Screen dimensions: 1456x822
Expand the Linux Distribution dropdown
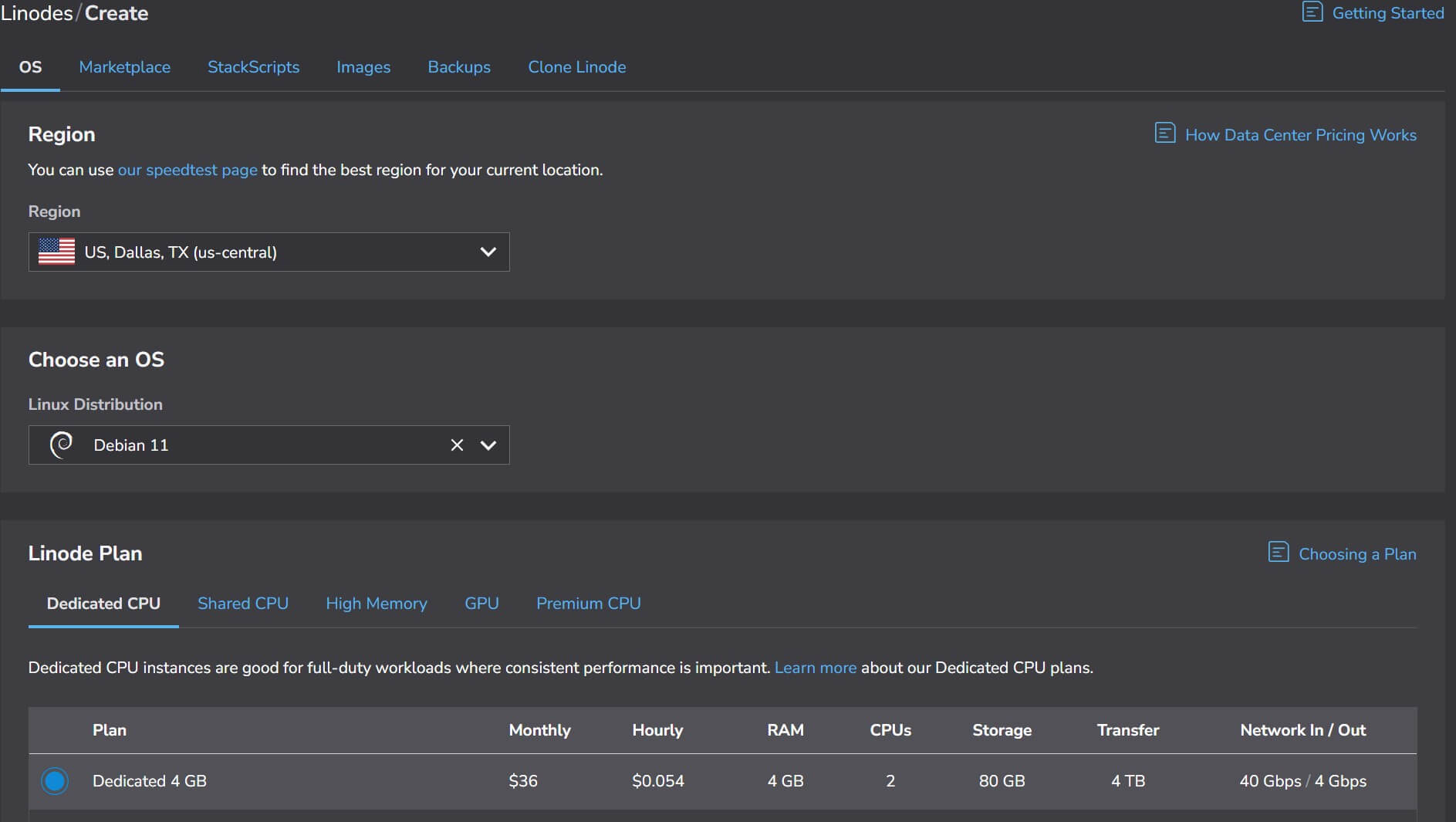tap(488, 445)
